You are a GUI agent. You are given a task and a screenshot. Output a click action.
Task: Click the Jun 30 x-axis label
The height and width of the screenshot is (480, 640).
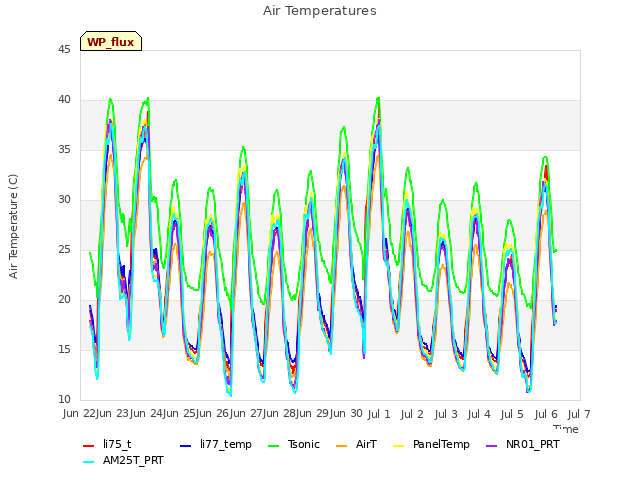[x=347, y=413]
